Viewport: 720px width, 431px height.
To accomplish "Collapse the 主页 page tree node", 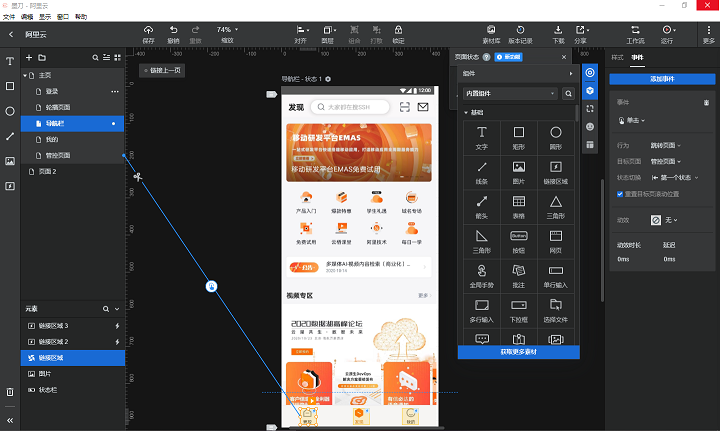I will [x=25, y=75].
